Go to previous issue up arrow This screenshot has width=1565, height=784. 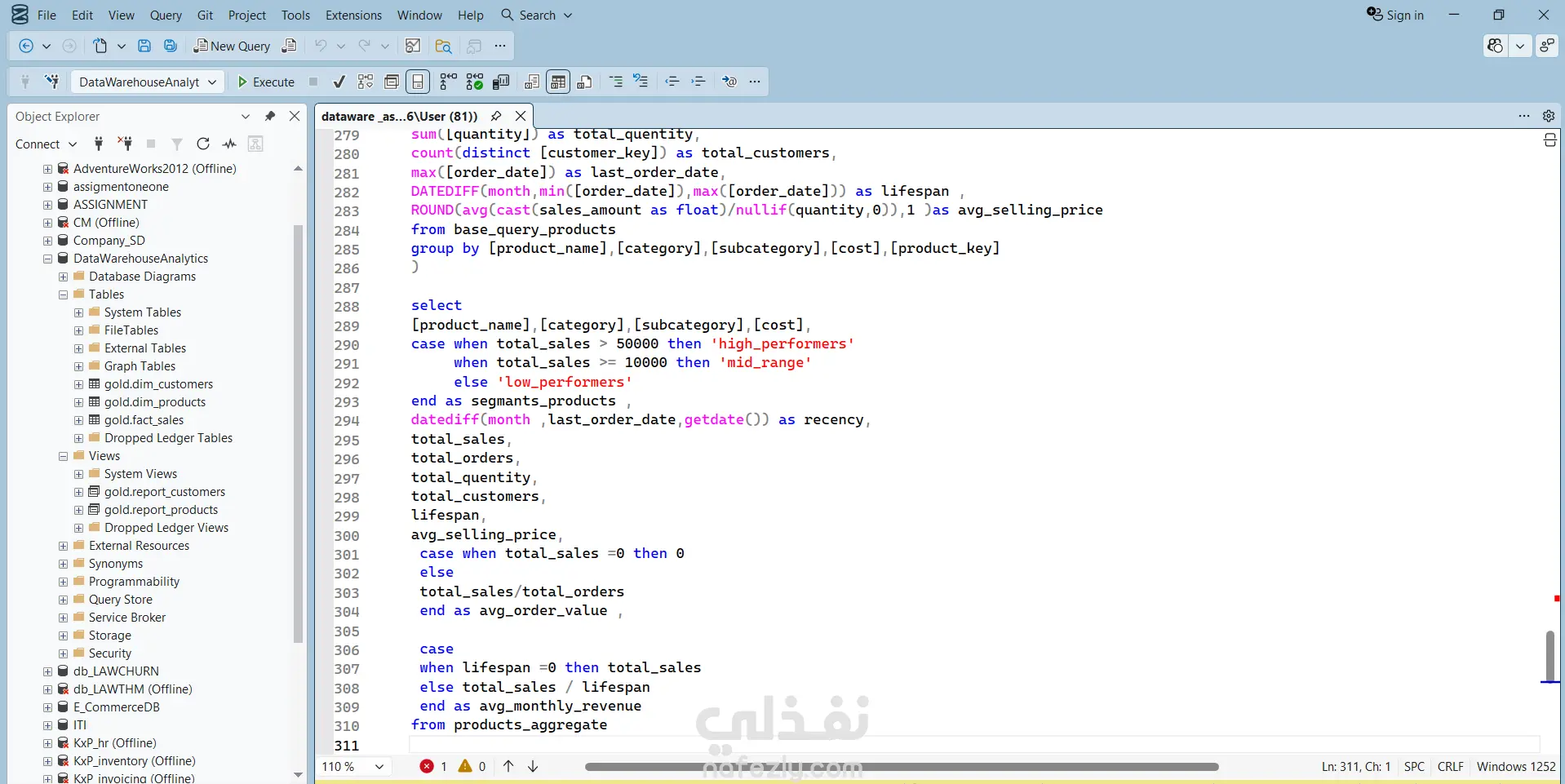[508, 766]
